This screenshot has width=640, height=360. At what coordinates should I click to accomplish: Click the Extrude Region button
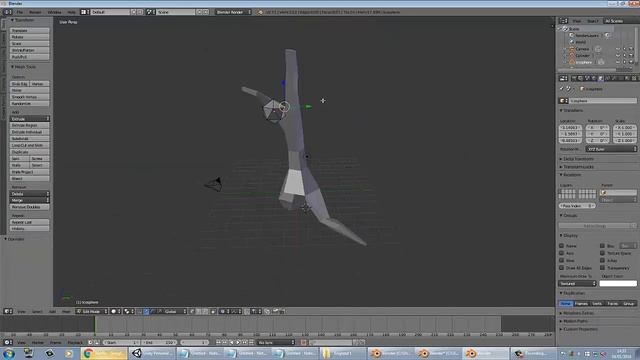[29, 125]
